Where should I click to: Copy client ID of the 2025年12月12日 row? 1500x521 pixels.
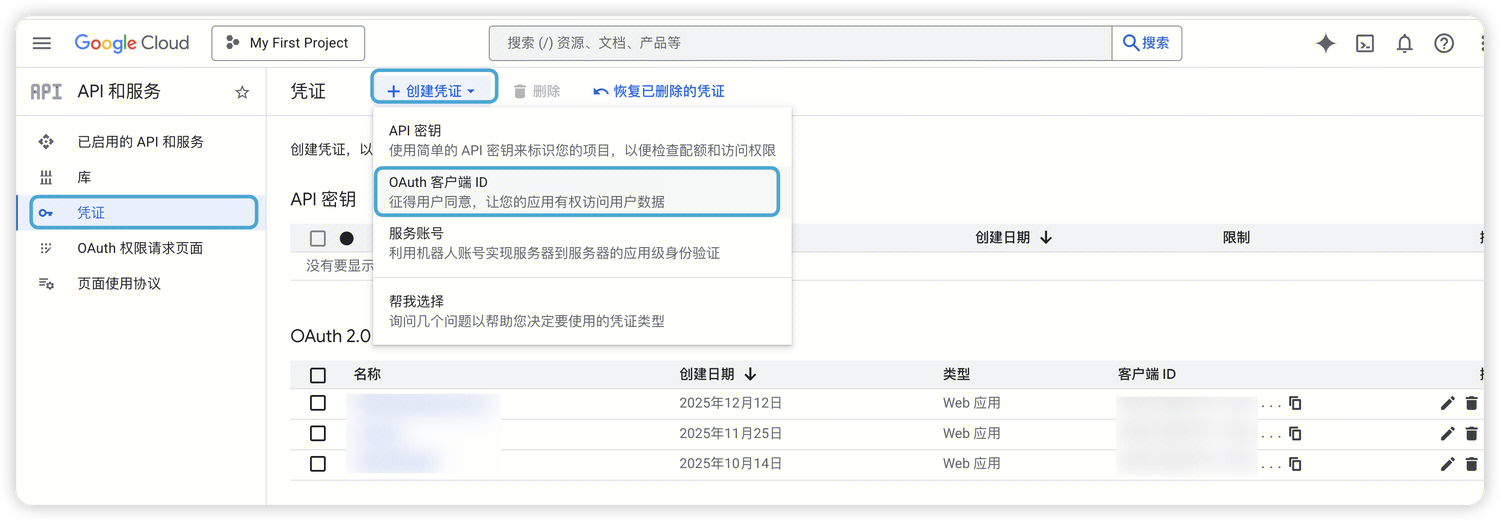1295,403
